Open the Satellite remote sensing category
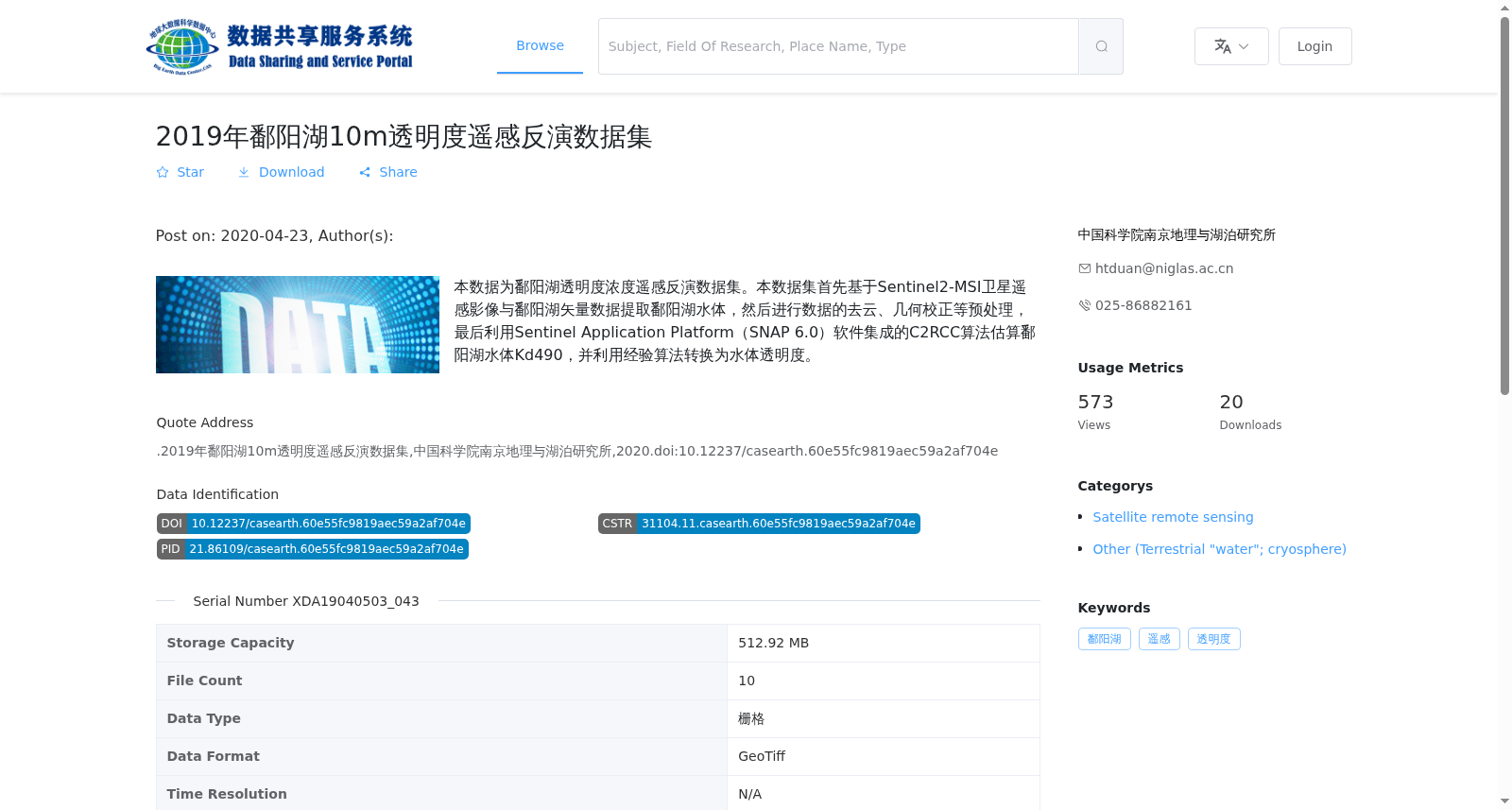1512x810 pixels. 1173,517
